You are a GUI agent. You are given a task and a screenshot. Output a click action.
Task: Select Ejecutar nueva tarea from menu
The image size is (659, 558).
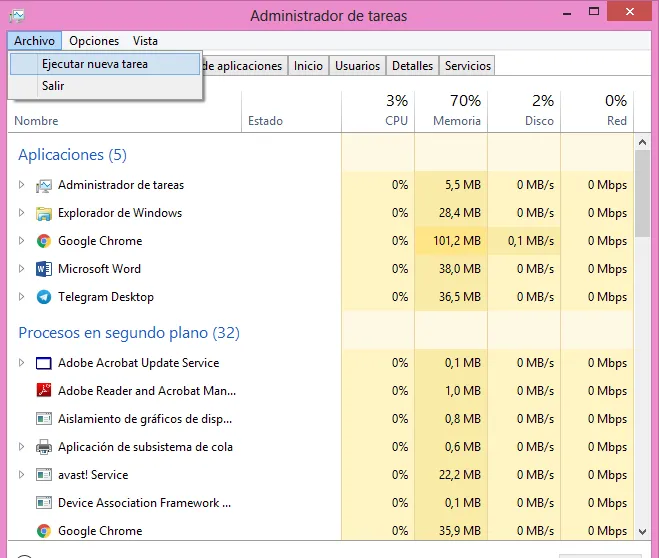coord(95,64)
